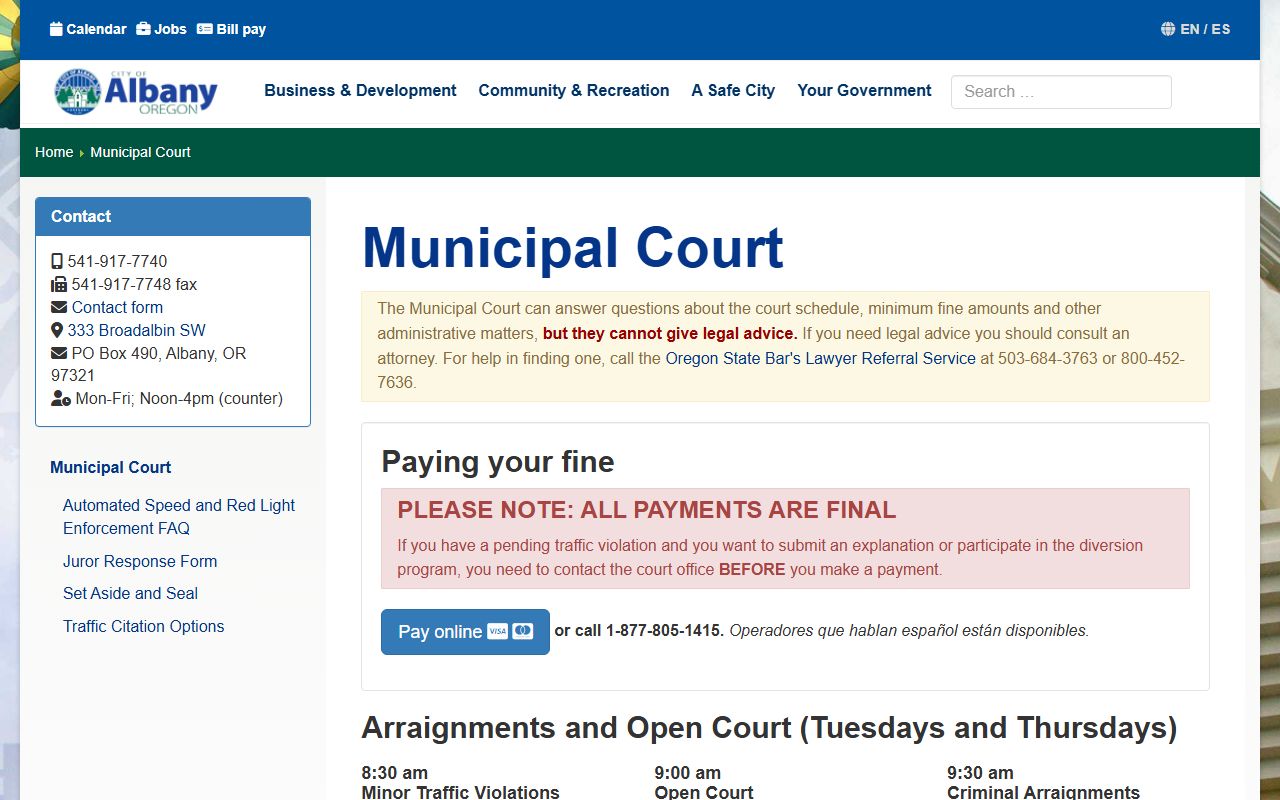Open Oregon State Bar's Lawyer Referral Service link

pyautogui.click(x=820, y=358)
